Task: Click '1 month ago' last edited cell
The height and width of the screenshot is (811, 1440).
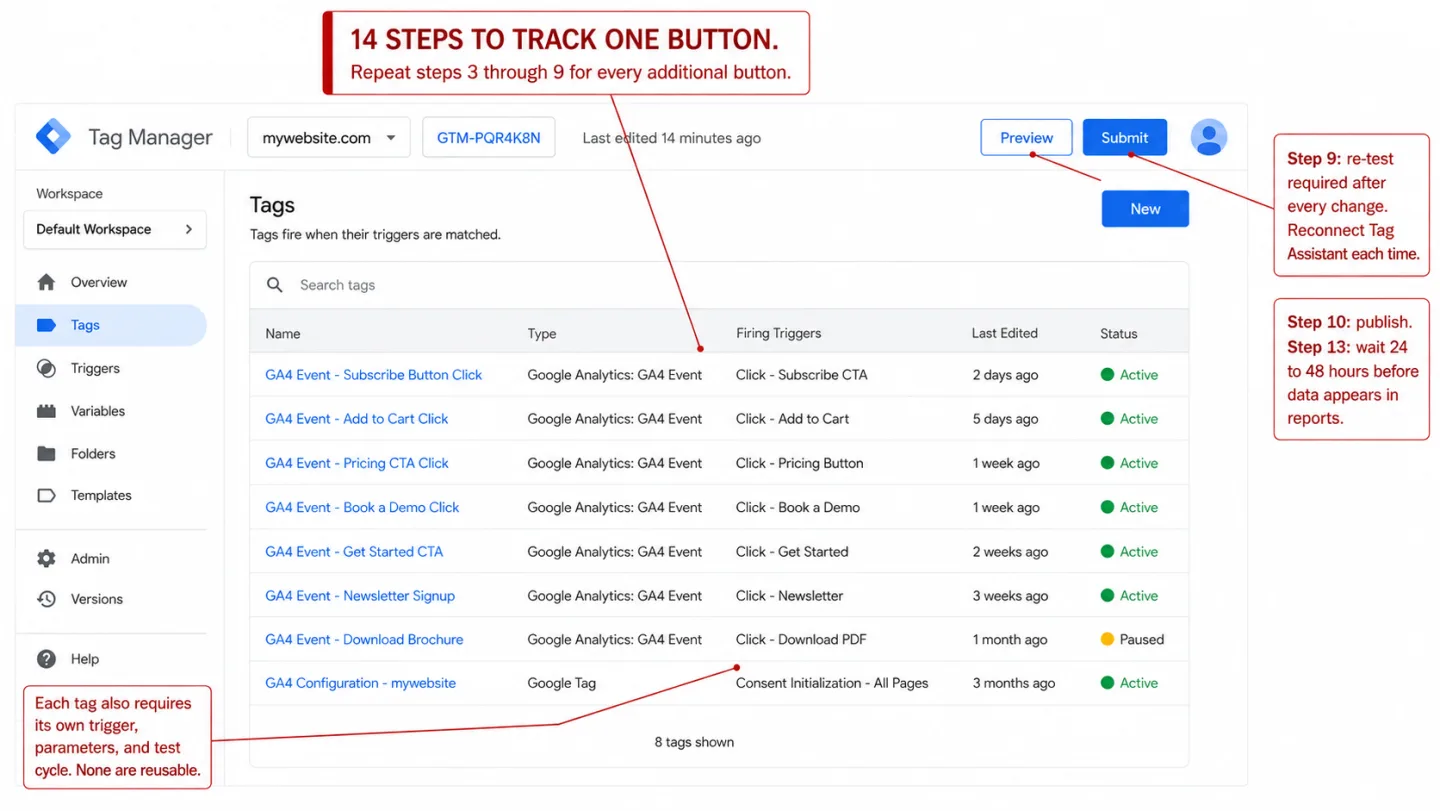Action: (x=1010, y=639)
